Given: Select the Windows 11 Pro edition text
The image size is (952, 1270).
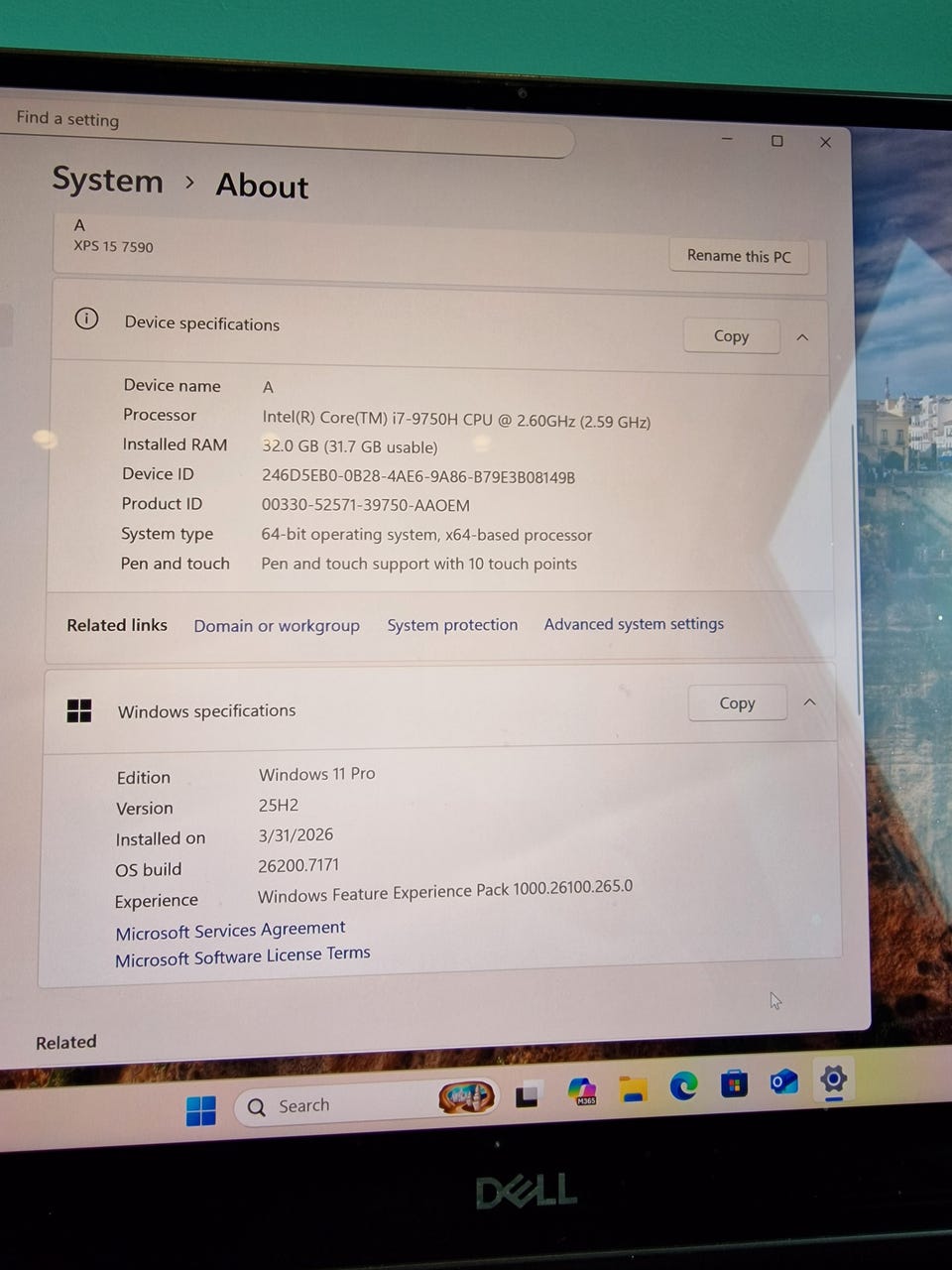Looking at the screenshot, I should tap(317, 774).
